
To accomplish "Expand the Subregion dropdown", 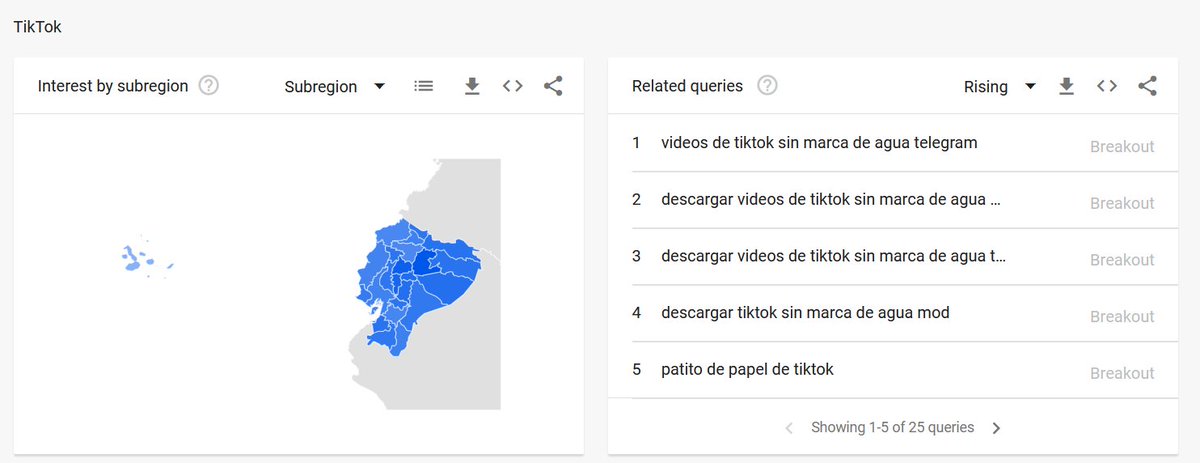I will [335, 87].
